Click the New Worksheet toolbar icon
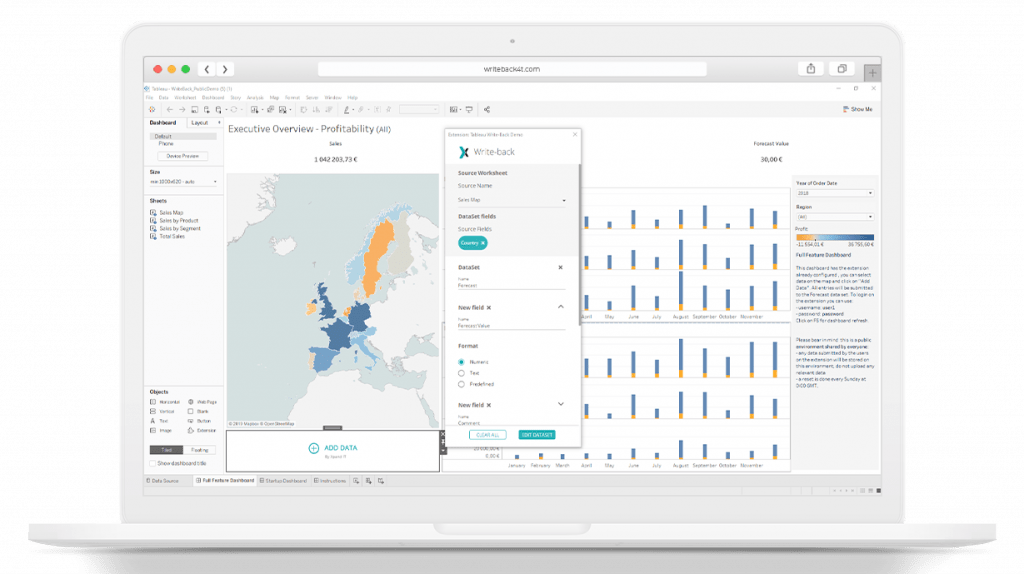Screen dimensions: 1024x574 [255, 110]
